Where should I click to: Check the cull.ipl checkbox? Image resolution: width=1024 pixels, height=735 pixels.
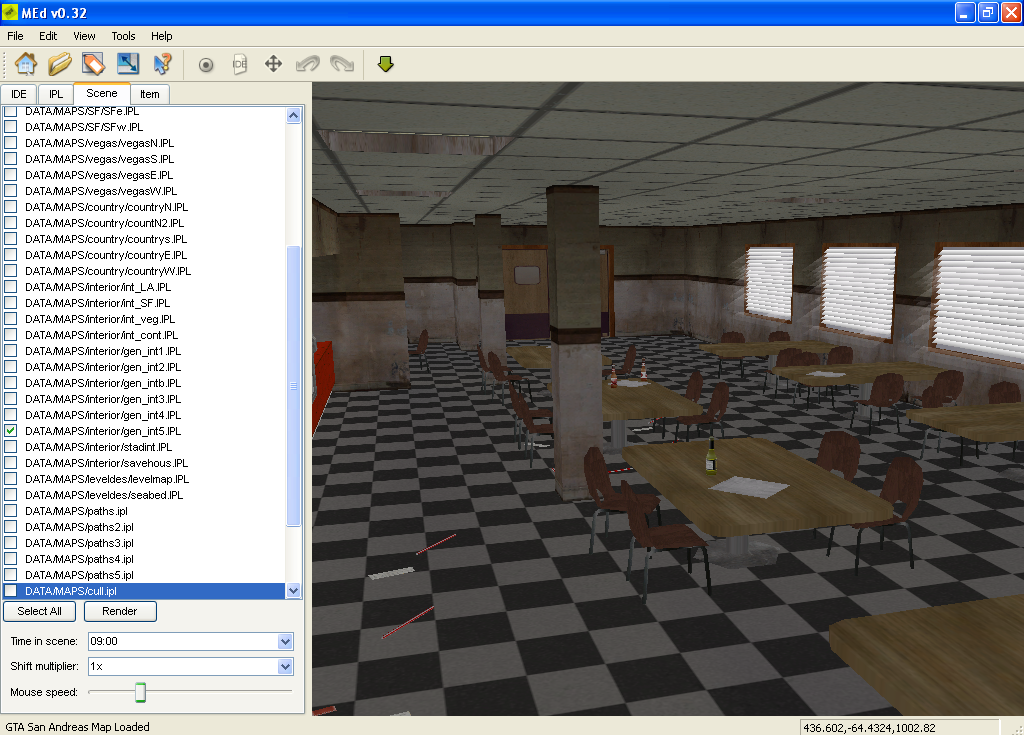point(10,591)
